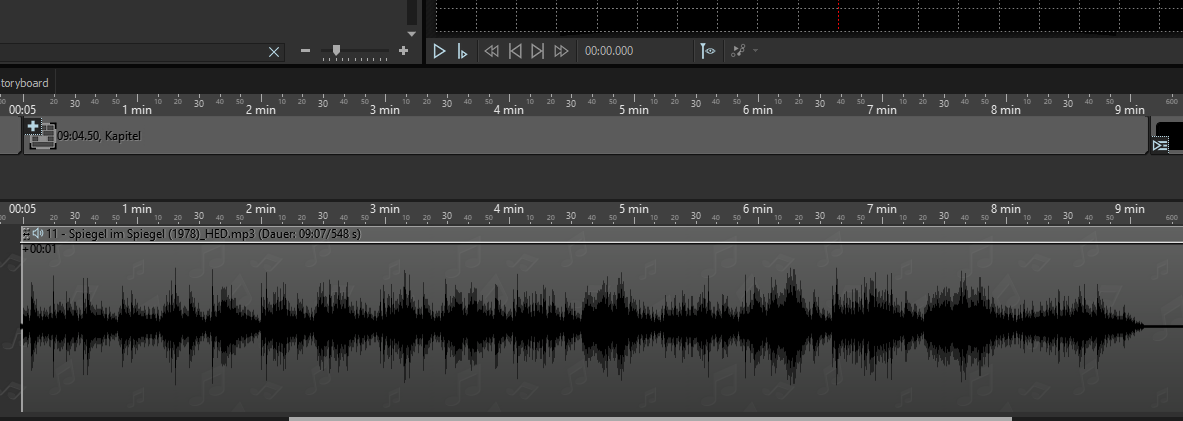
Task: Click the 00:00.000 timecode field
Action: [x=609, y=51]
